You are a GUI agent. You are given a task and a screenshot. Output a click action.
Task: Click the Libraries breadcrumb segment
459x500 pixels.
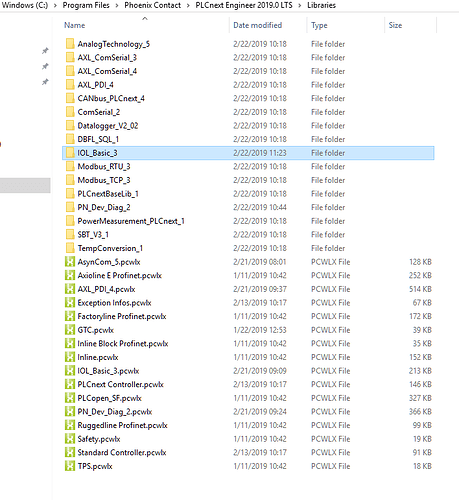tap(321, 5)
